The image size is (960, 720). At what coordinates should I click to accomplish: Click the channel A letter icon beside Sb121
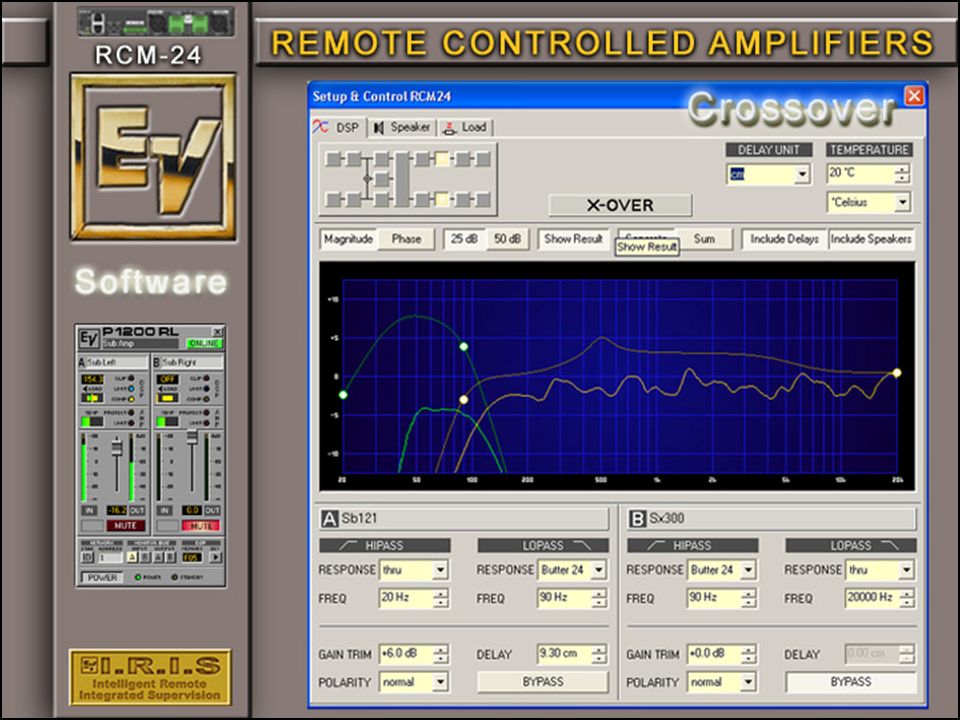pyautogui.click(x=329, y=519)
